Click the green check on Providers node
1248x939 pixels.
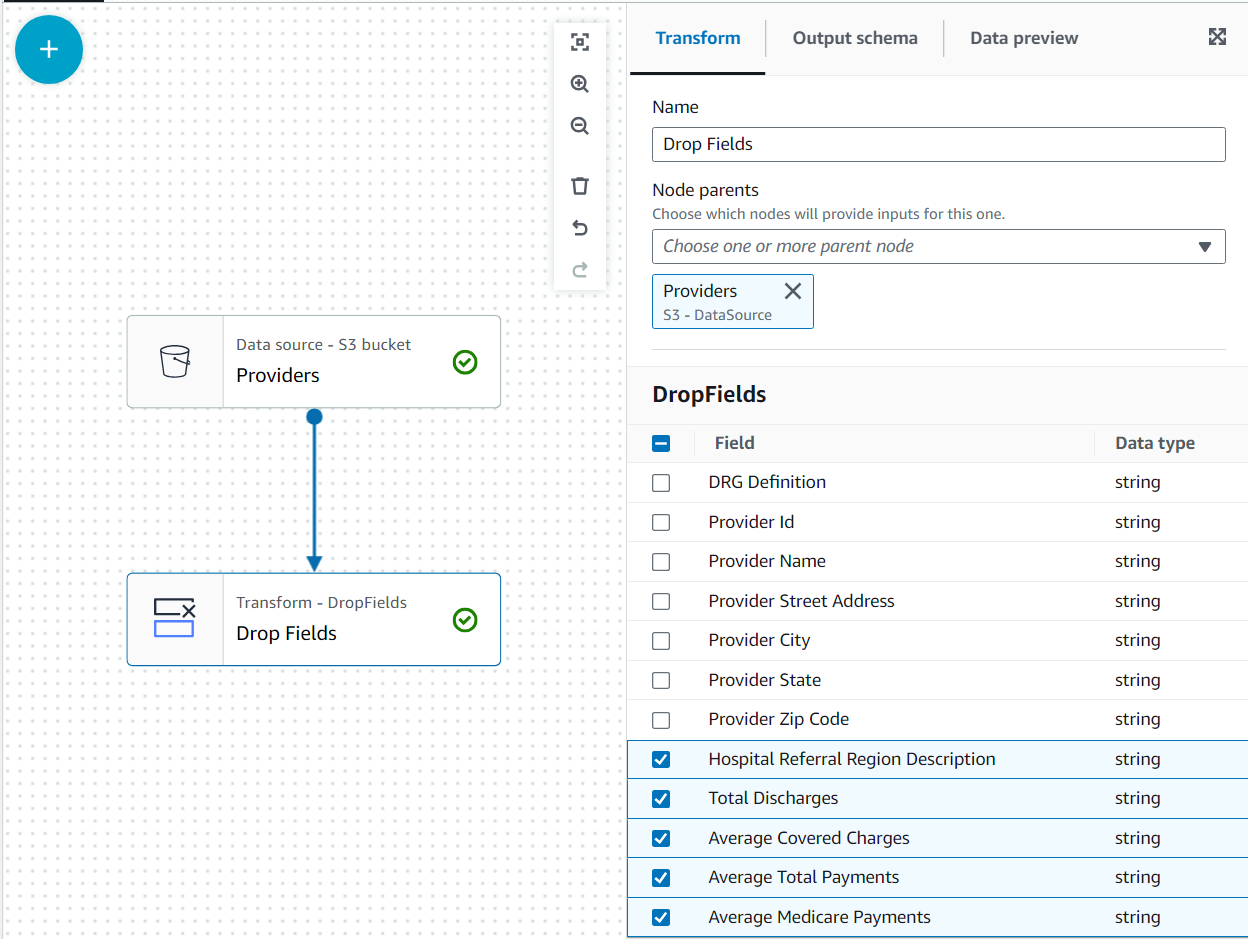tap(465, 362)
